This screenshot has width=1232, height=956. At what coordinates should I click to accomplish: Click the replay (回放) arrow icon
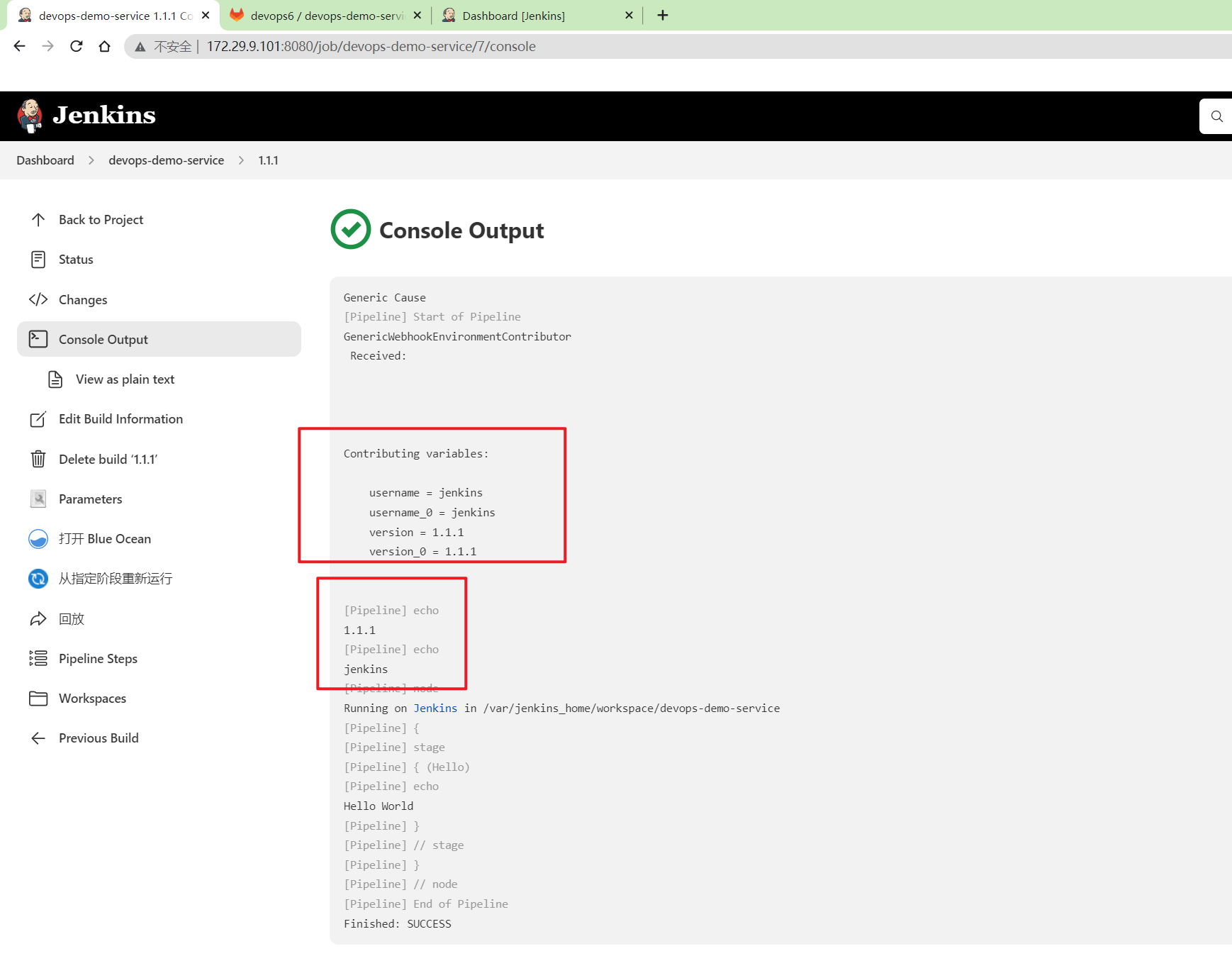[x=38, y=618]
